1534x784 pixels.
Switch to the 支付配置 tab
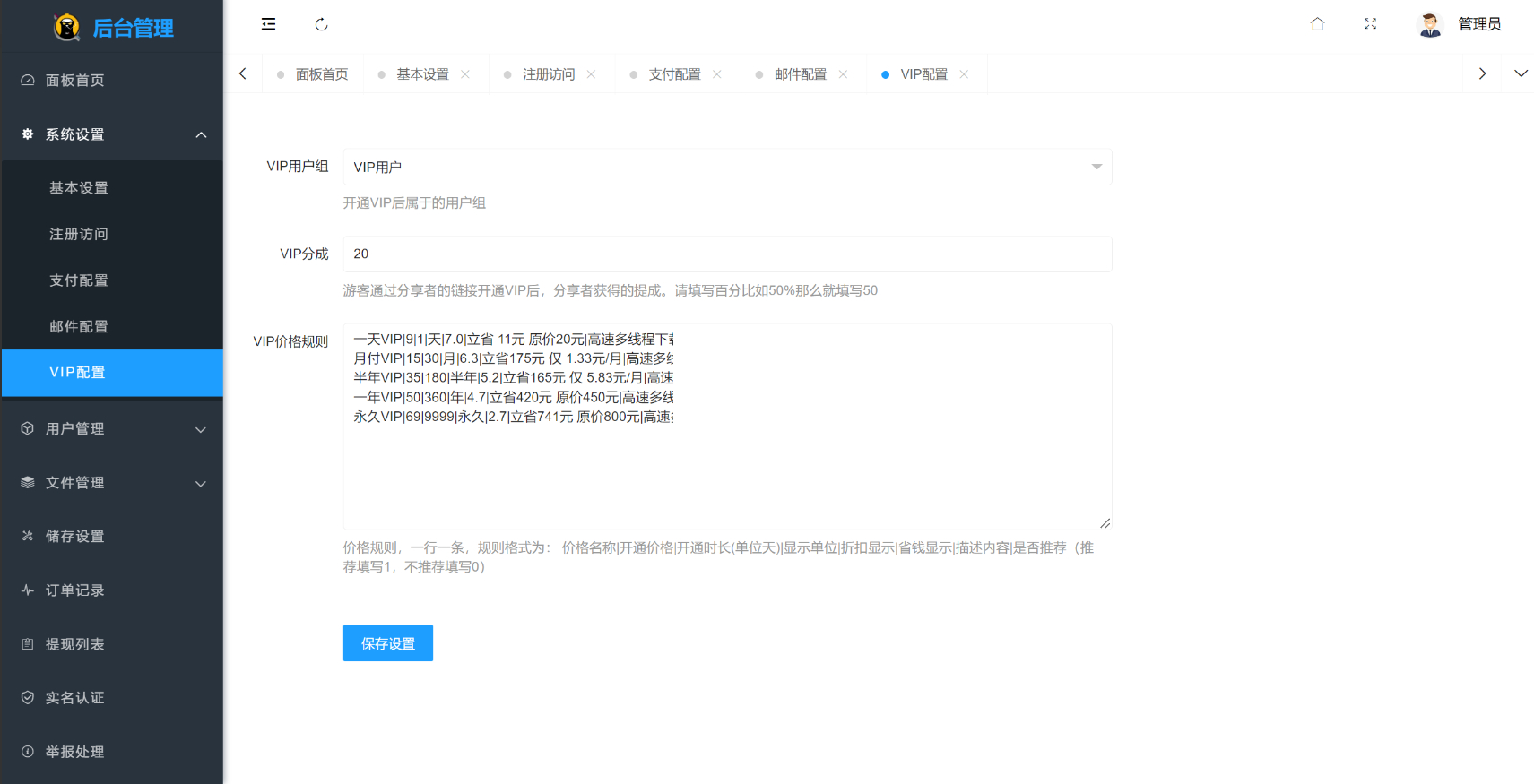tap(674, 74)
